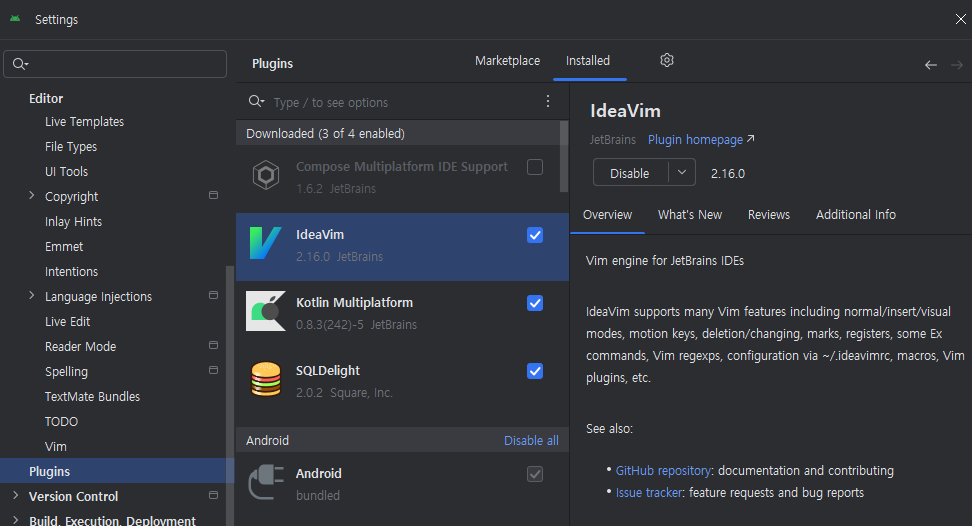Open the plugin list options kebab menu
The image size is (972, 526).
click(x=547, y=102)
